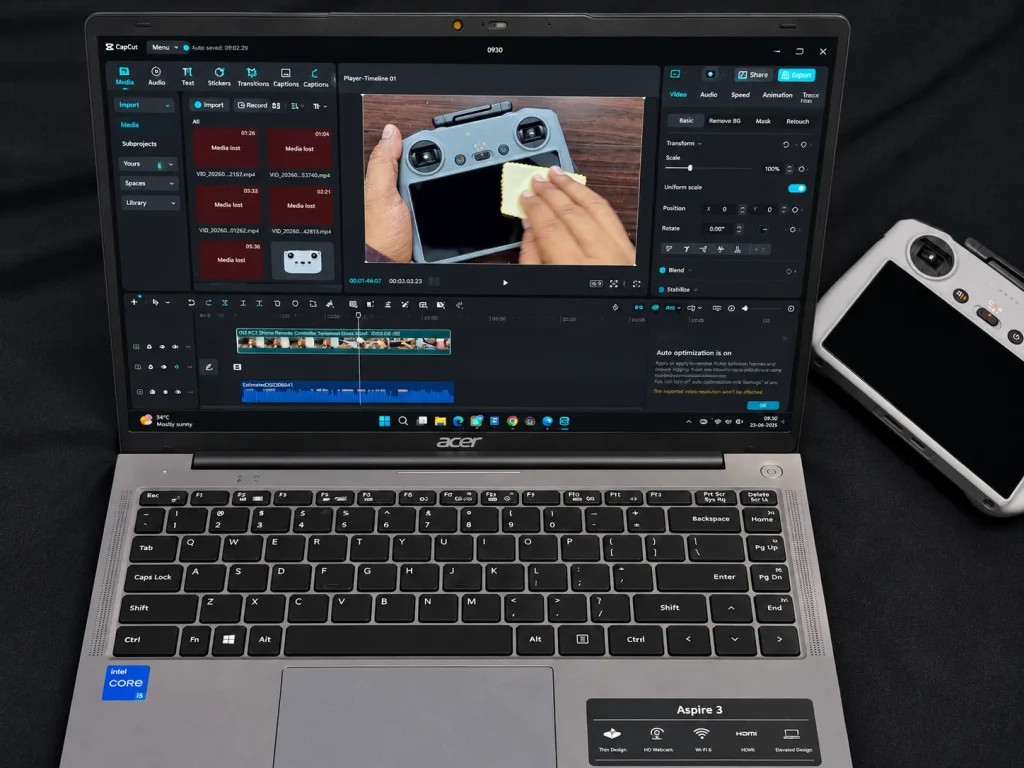Click the pencil cover edit icon on timeline

tap(209, 367)
